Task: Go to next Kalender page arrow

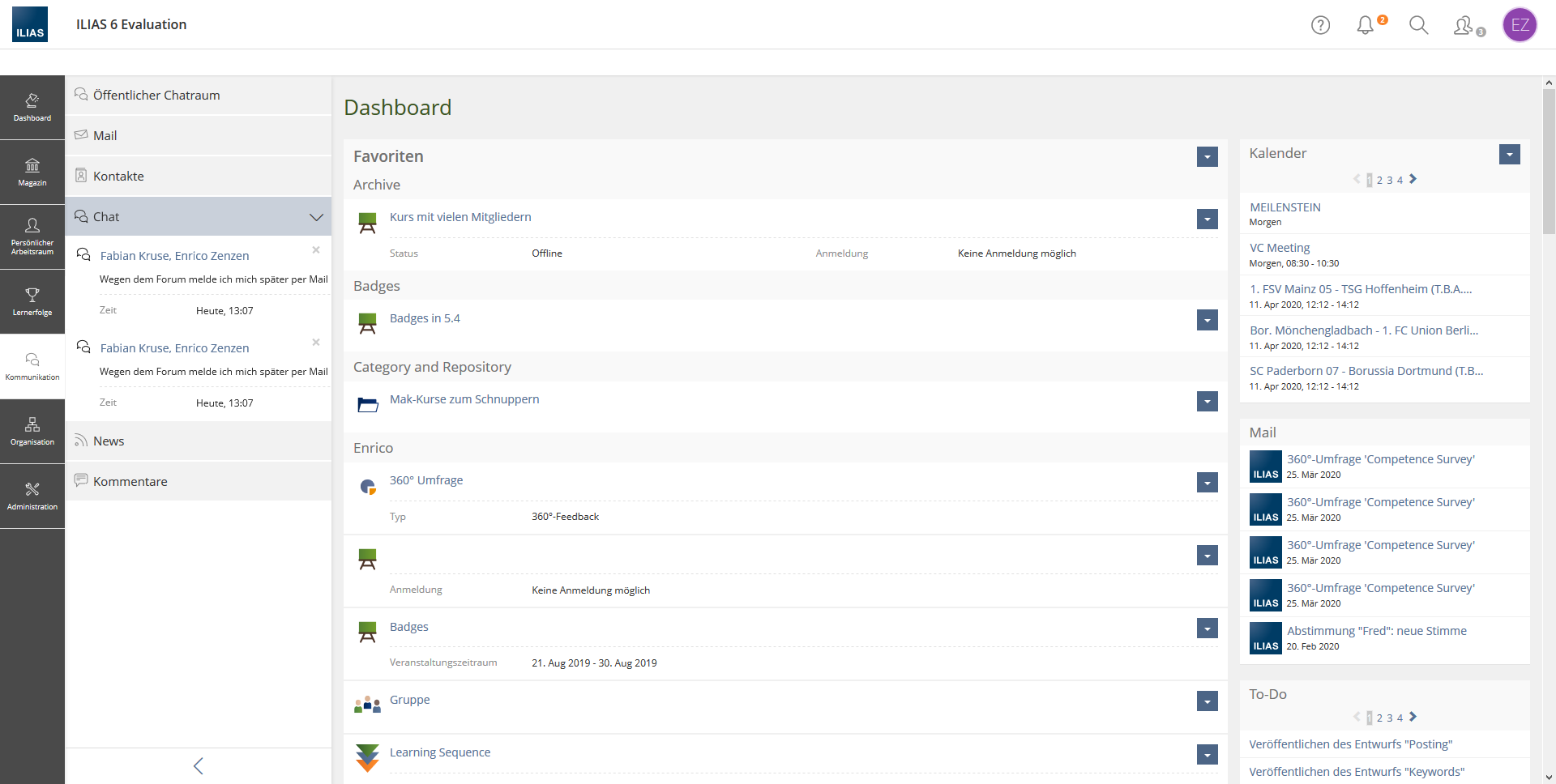Action: 1413,179
